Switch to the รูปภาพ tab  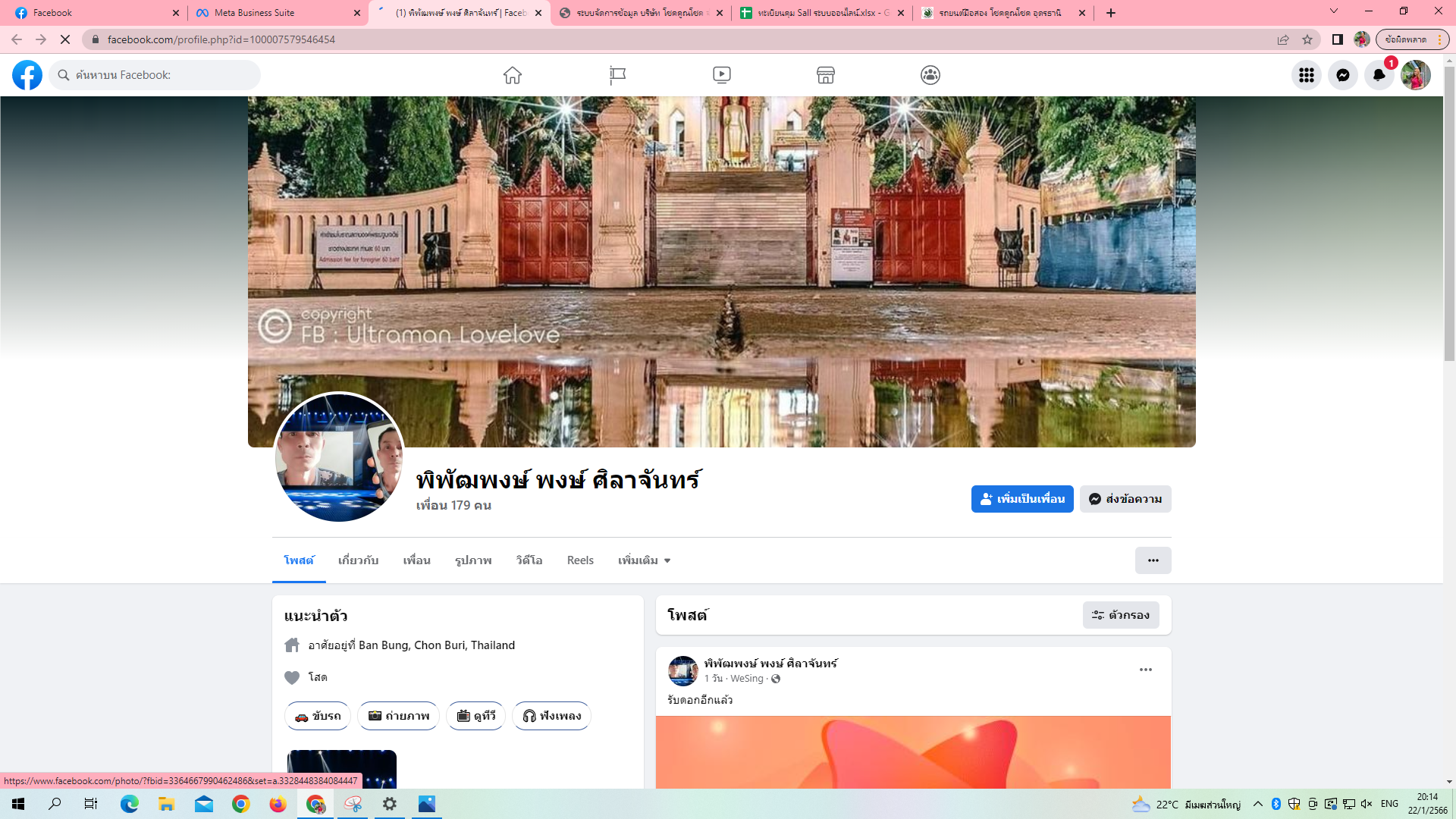[x=473, y=560]
